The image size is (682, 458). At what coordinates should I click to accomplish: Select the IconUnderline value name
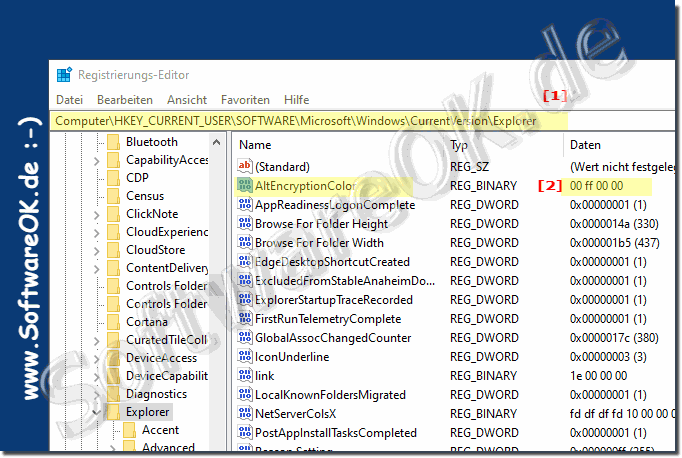click(292, 357)
